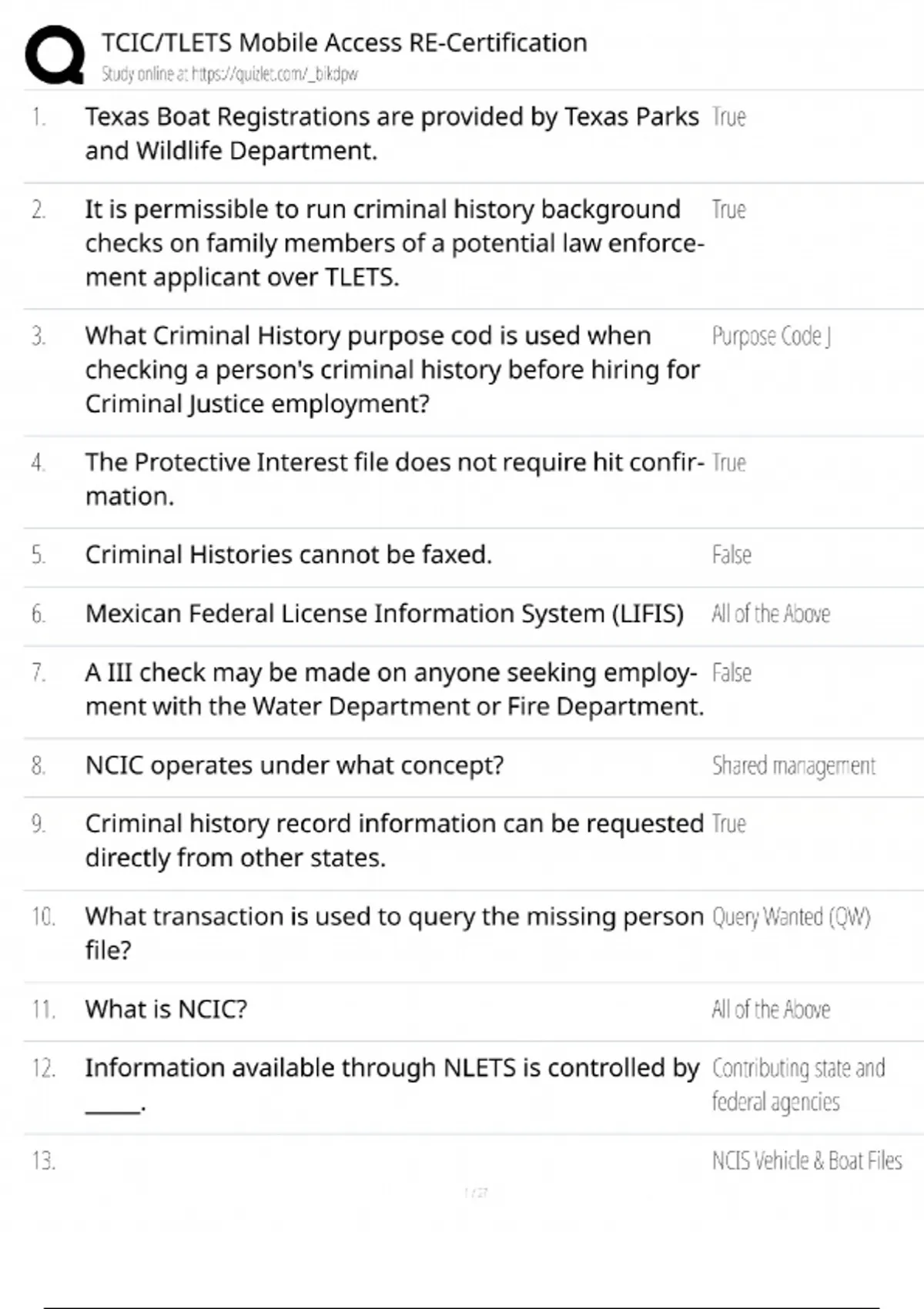Click the 'Query Wanted (QW)' answer

[791, 917]
